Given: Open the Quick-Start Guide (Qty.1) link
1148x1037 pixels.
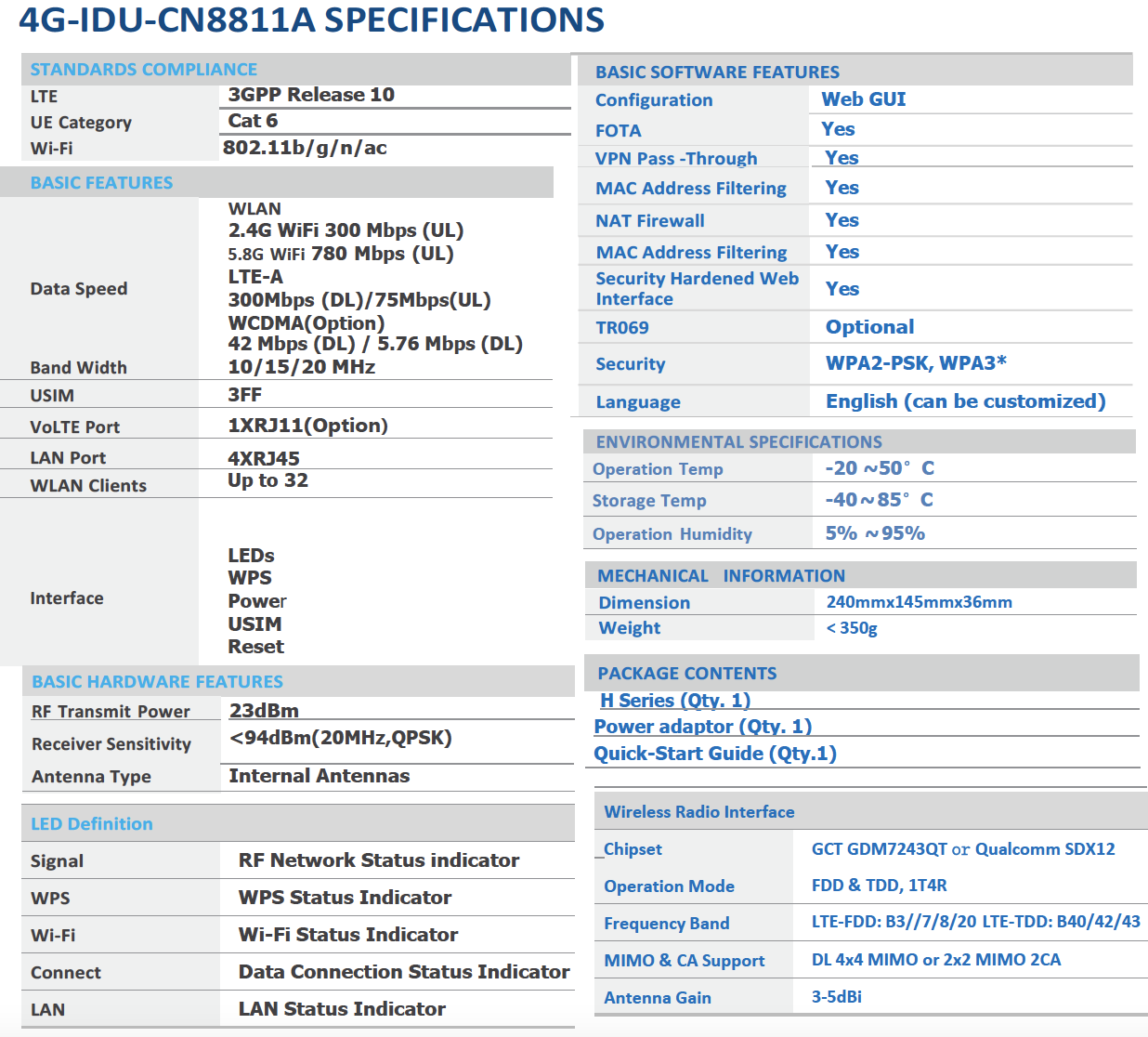Looking at the screenshot, I should [x=715, y=754].
